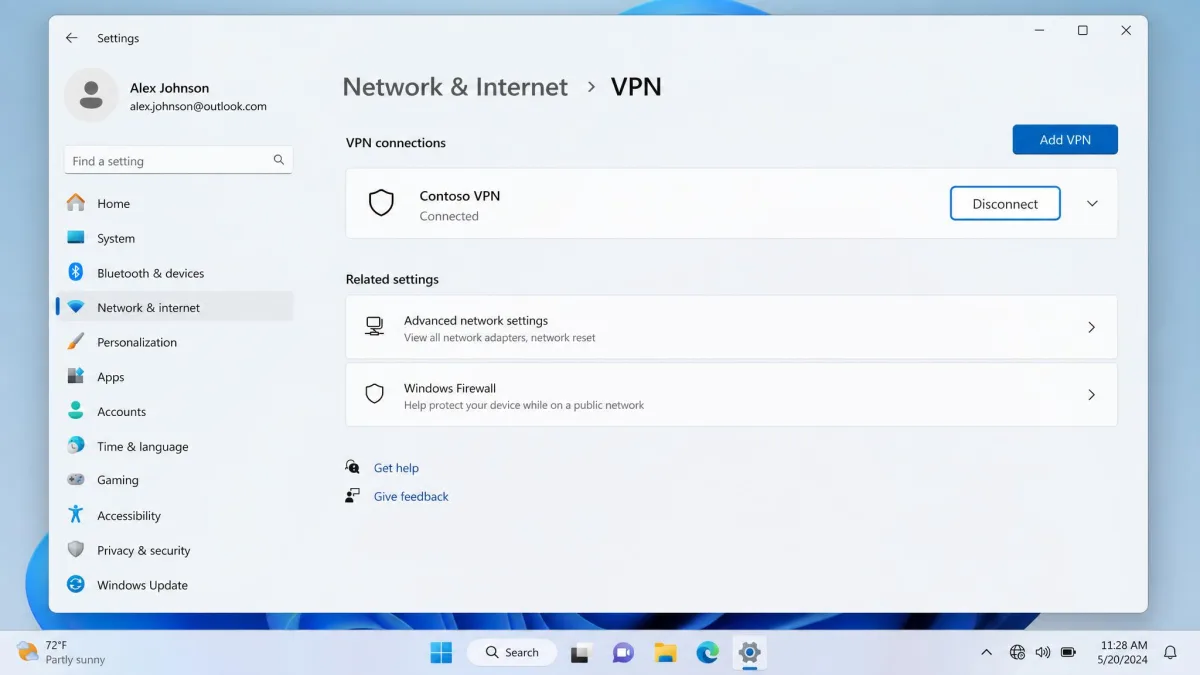Click the Connected status text
The width and height of the screenshot is (1200, 675).
click(449, 216)
